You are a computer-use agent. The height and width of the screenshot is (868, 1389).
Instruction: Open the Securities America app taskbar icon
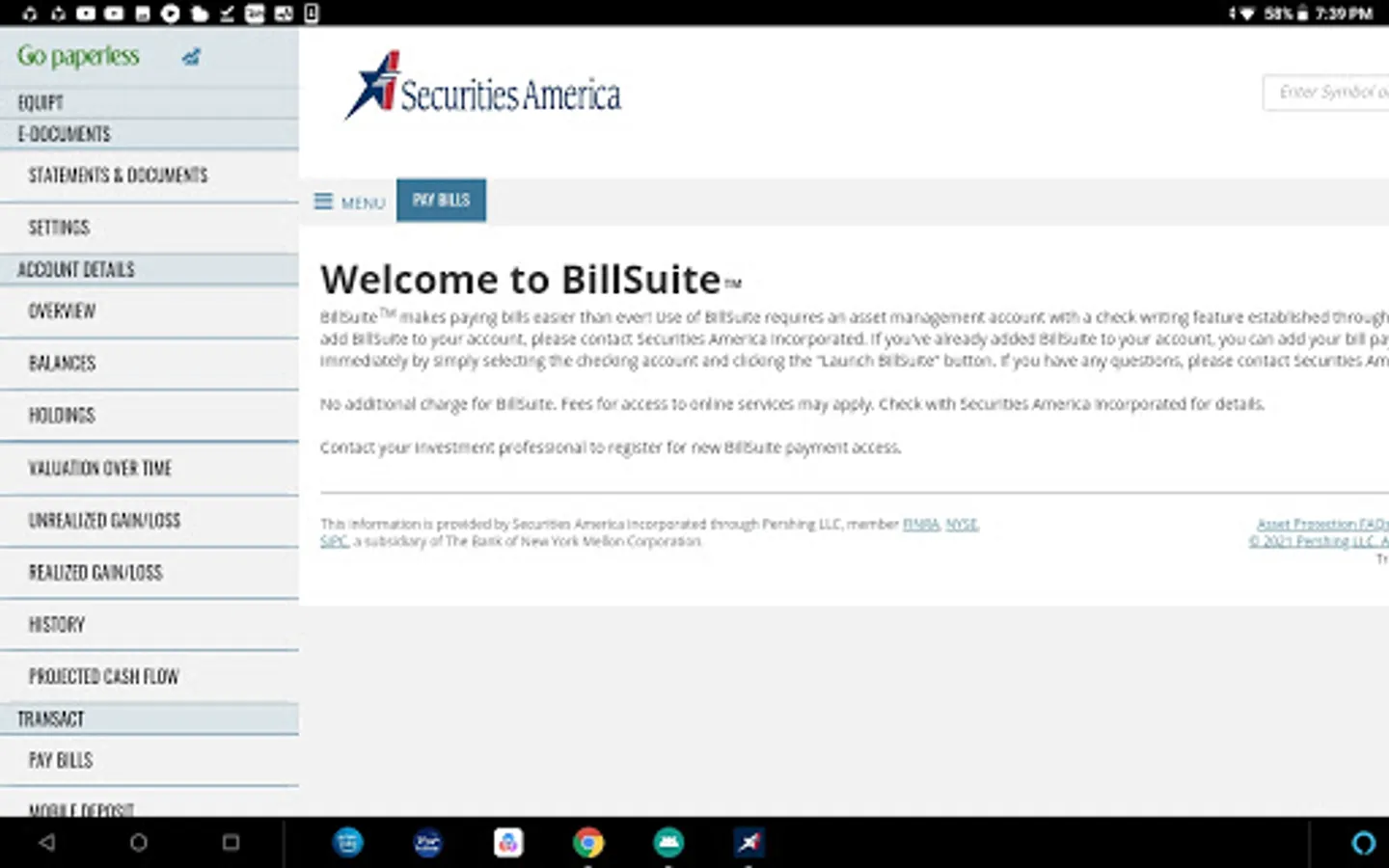[x=749, y=842]
